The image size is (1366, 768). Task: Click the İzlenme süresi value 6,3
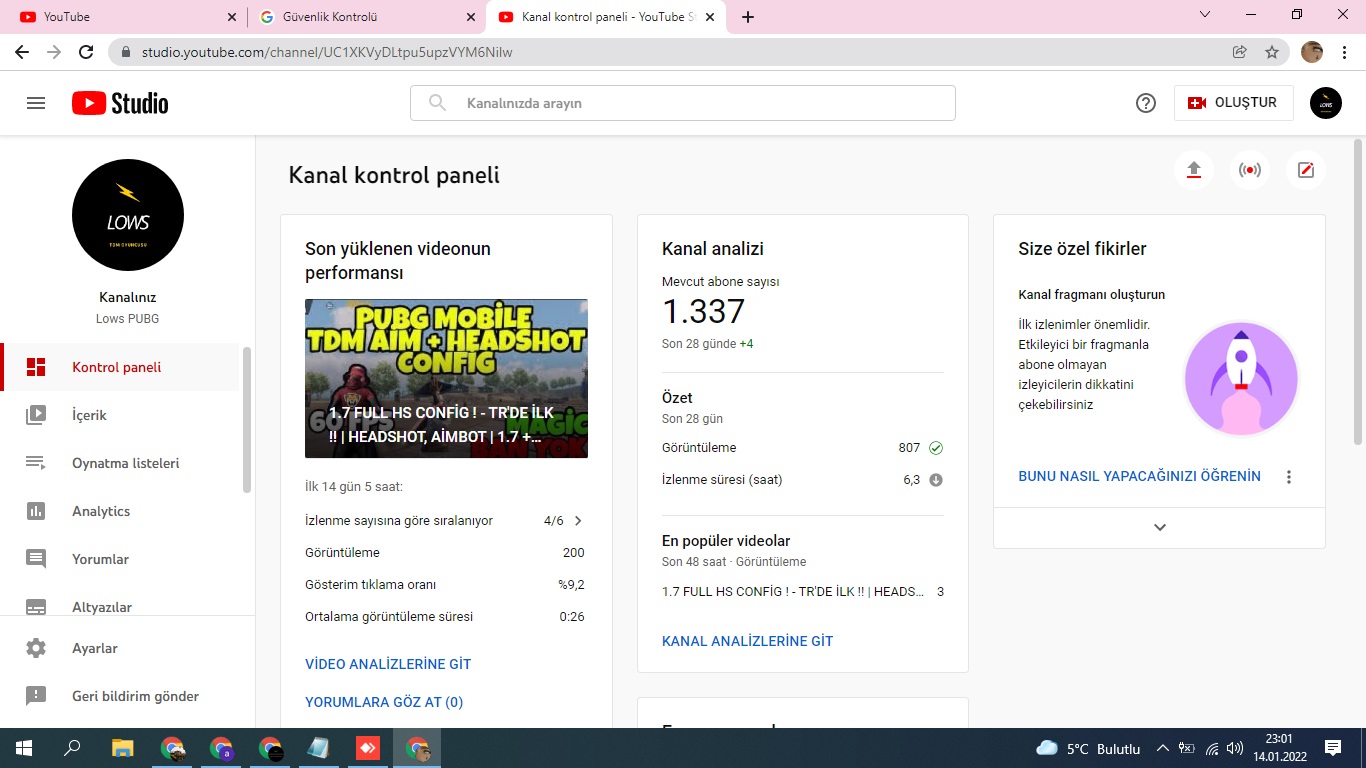(912, 480)
